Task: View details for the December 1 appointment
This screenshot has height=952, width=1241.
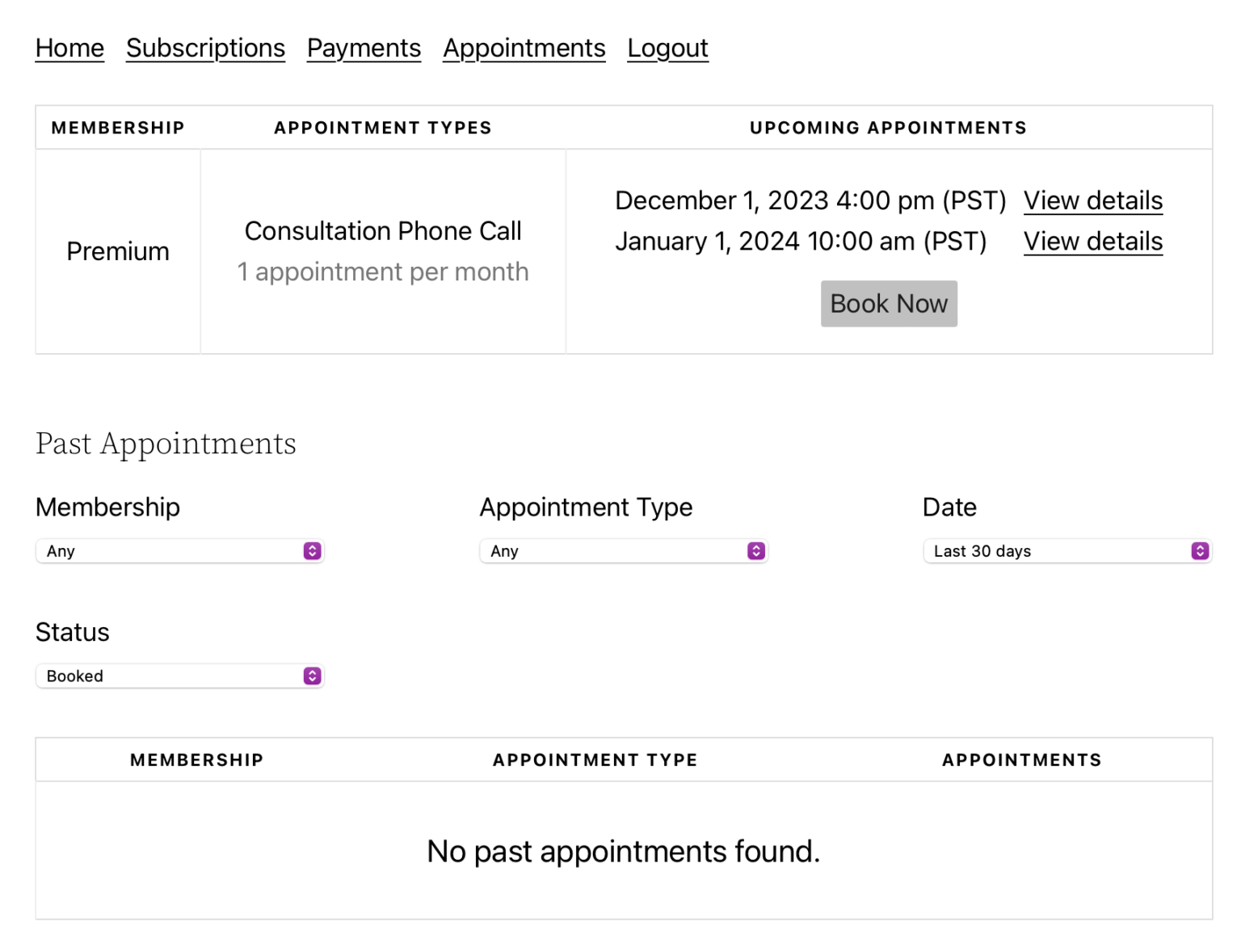Action: coord(1093,200)
